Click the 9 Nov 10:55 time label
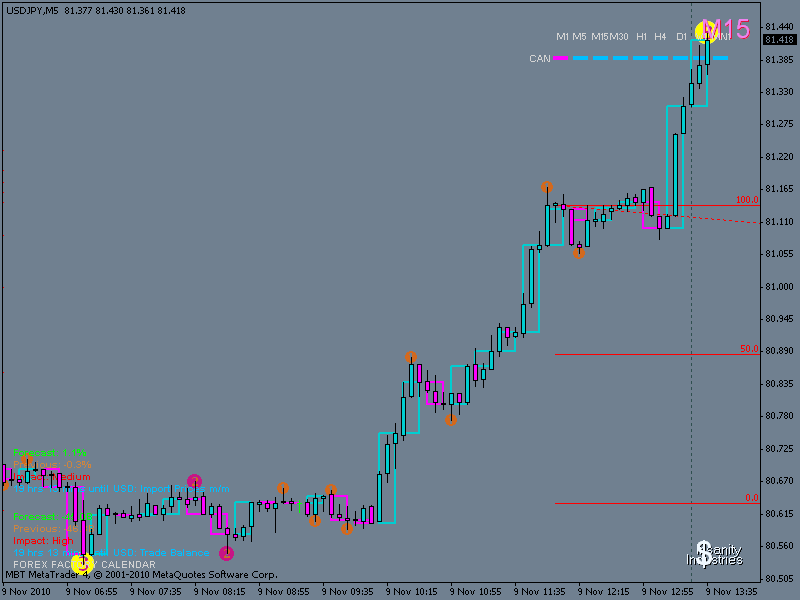 click(476, 592)
